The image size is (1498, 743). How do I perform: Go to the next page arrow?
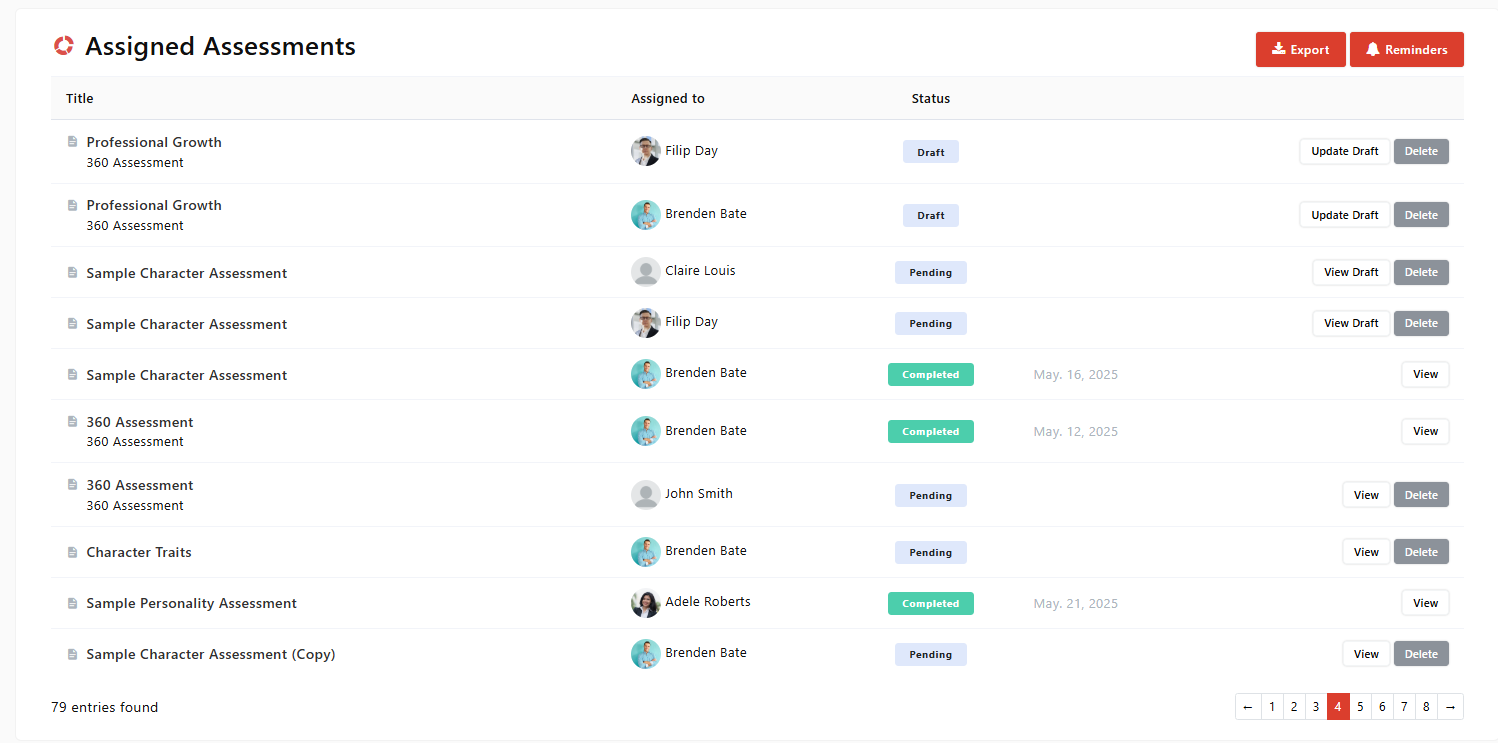pyautogui.click(x=1450, y=707)
